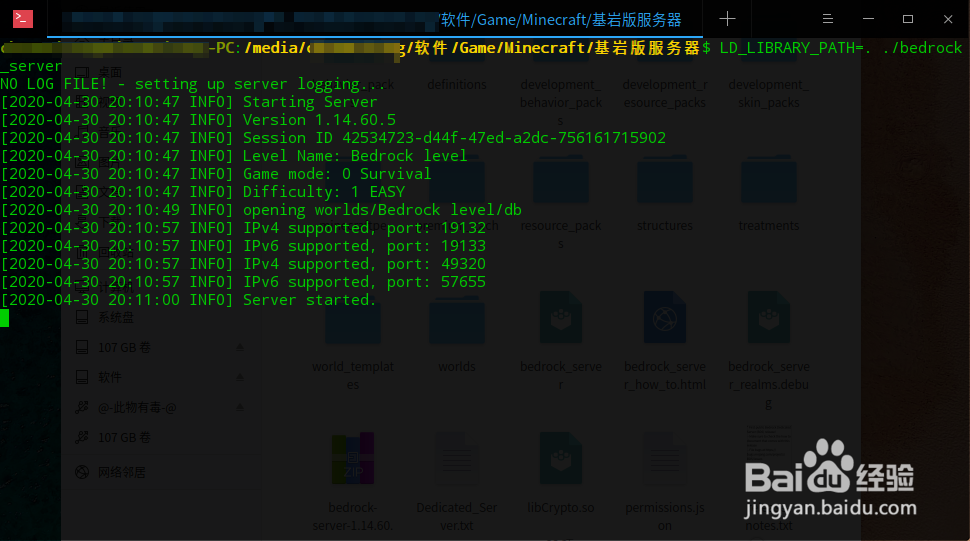The width and height of the screenshot is (970, 541).
Task: Click the red terminal app icon
Action: 23,19
